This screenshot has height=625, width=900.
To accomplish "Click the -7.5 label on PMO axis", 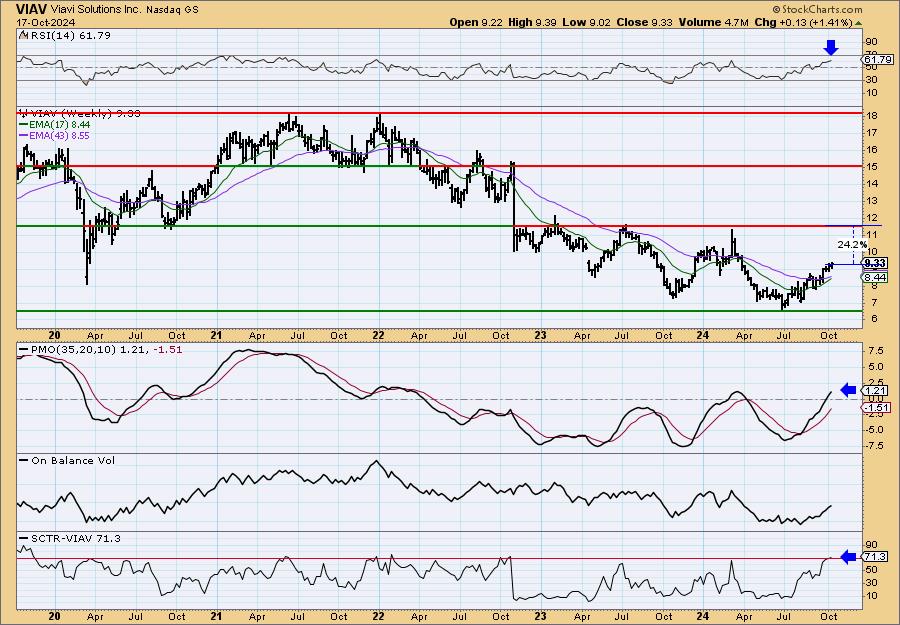I will (873, 445).
